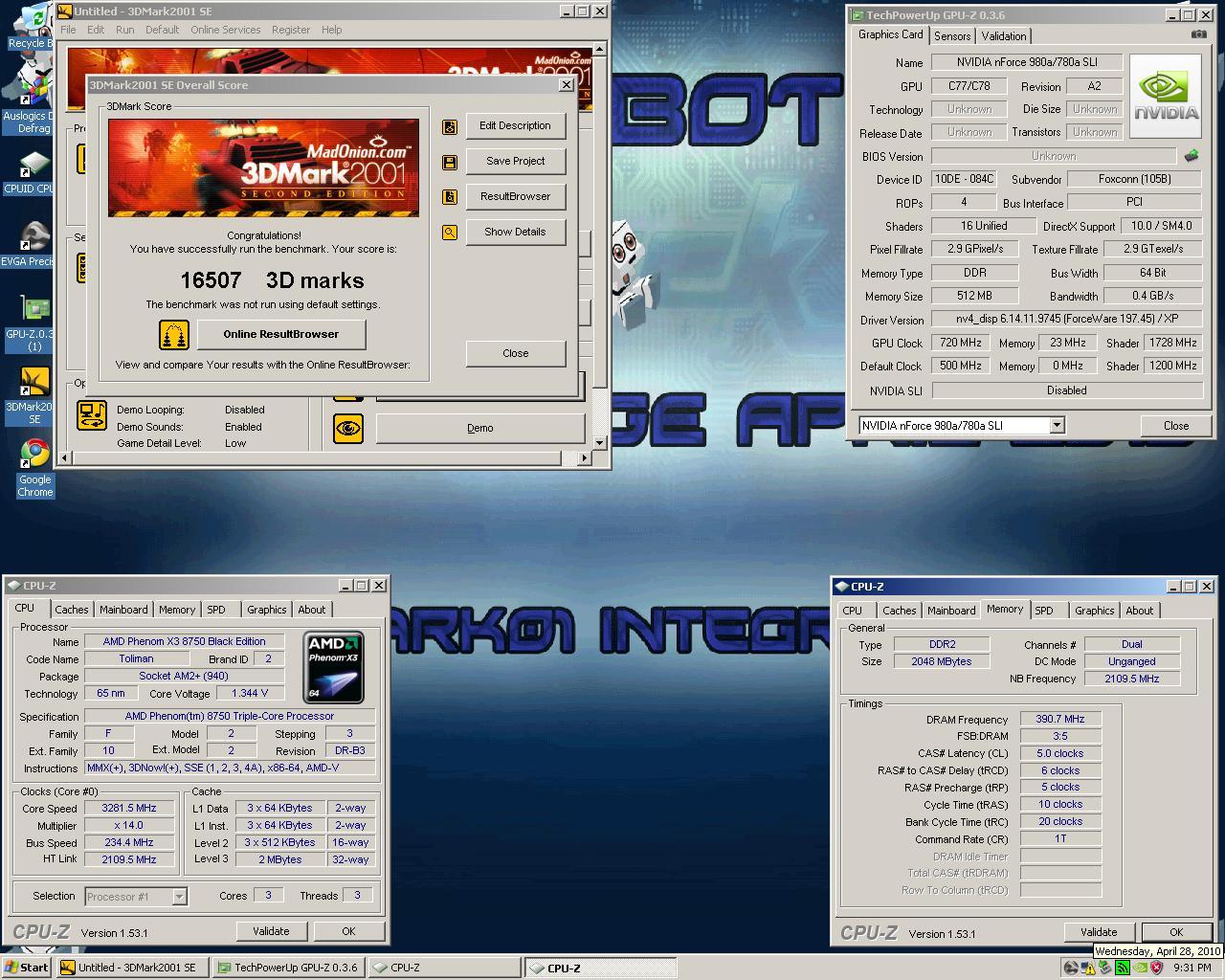
Task: Click the system tray clock showing 9:31 PM
Action: pos(1192,968)
